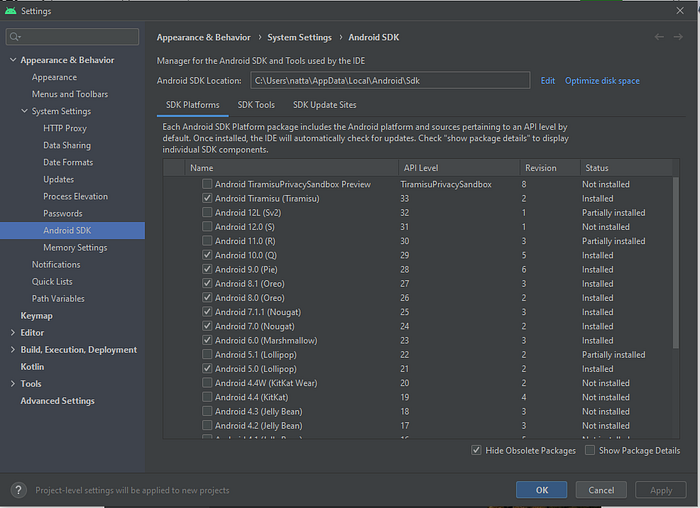
Task: Check the Android 4.4 (KitKat) checkbox
Action: 207,397
